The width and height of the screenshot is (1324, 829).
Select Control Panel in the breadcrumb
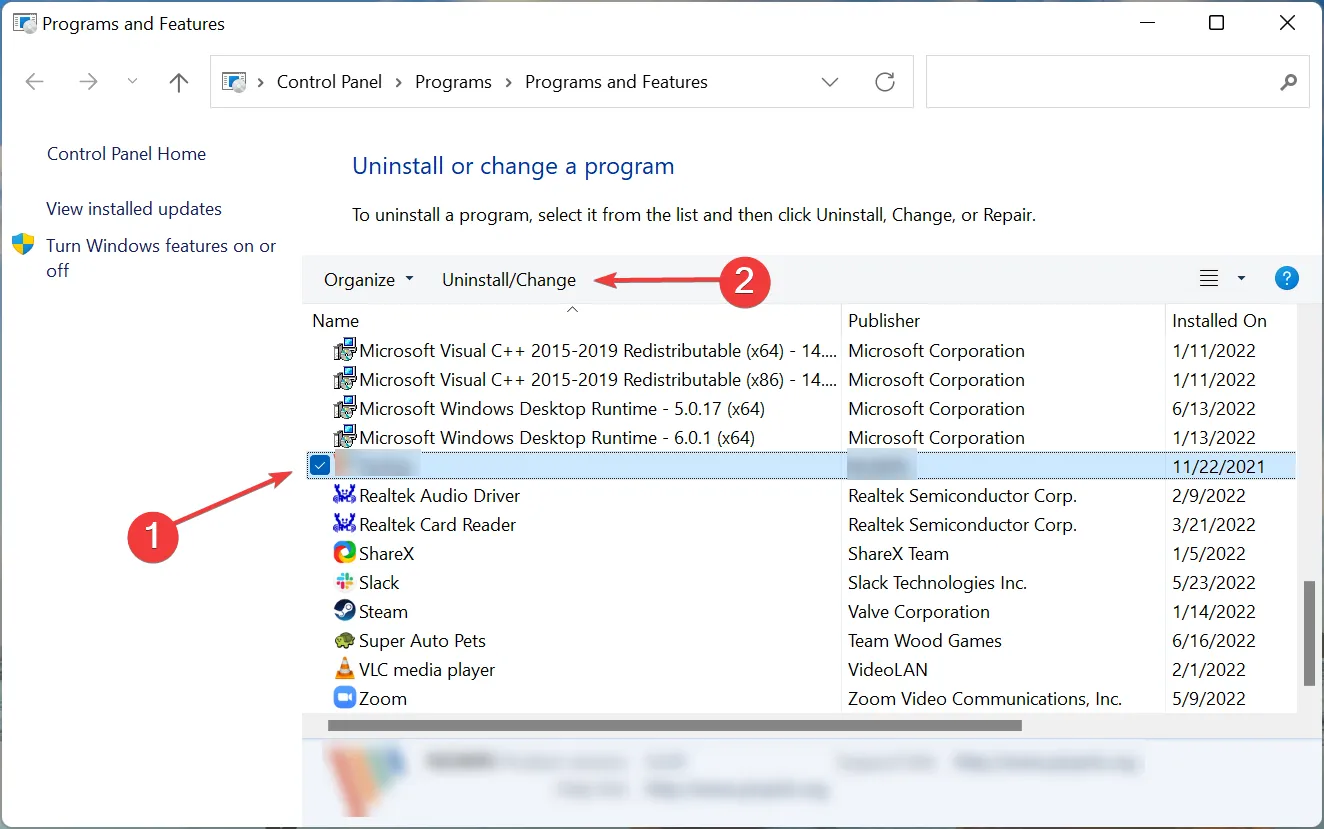[x=329, y=82]
